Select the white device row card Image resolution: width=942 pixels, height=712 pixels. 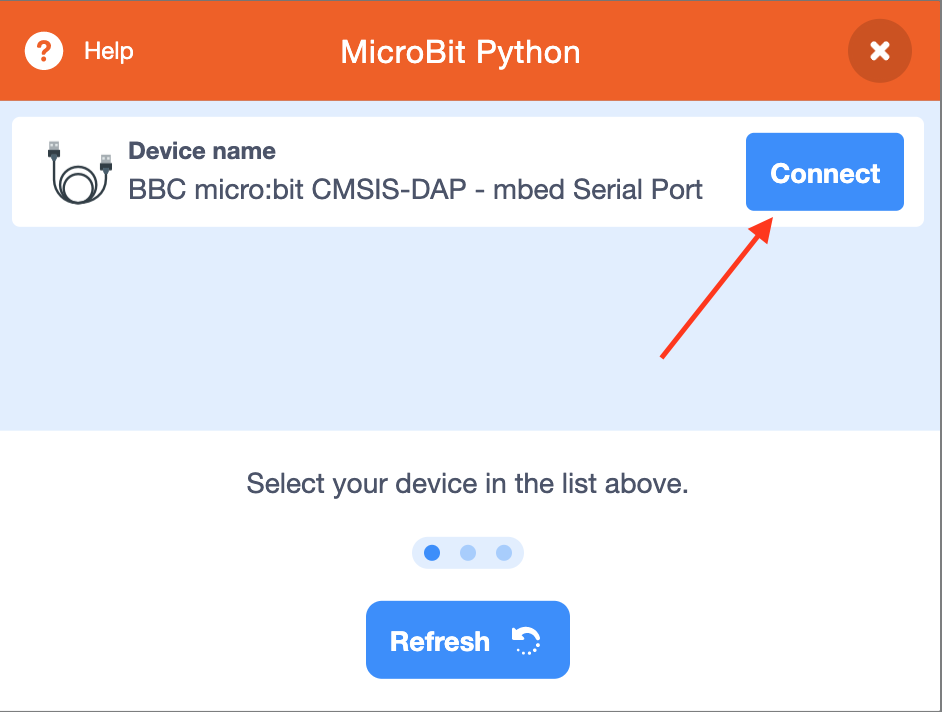(468, 172)
